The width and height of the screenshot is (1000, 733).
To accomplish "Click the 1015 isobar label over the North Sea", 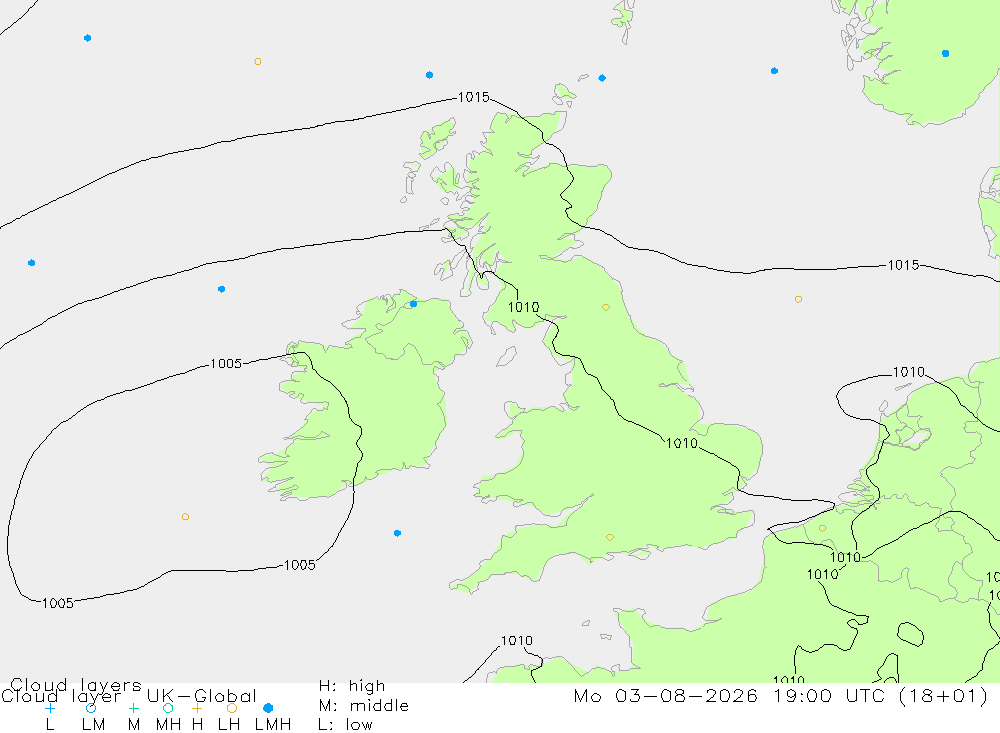I will (904, 265).
